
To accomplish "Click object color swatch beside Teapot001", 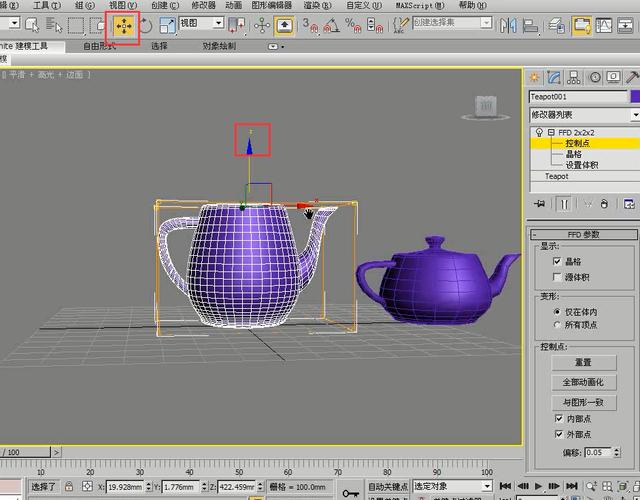I will coord(635,96).
